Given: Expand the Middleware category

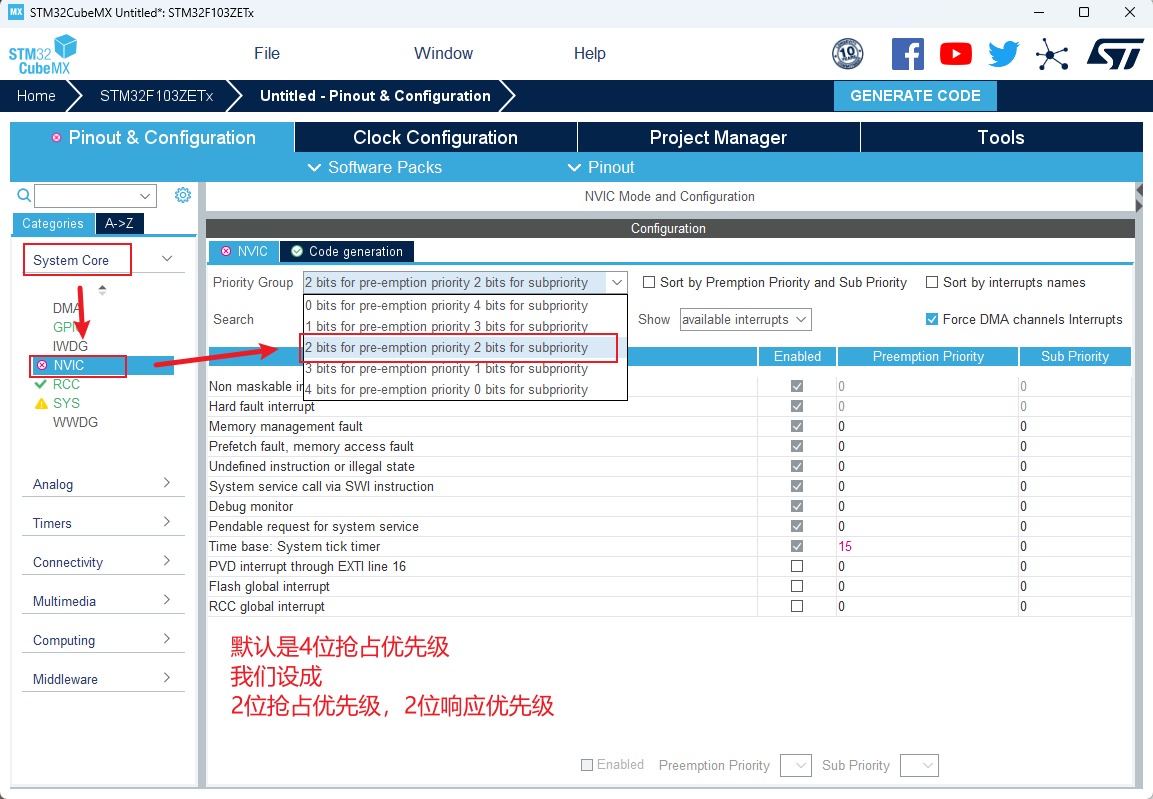Looking at the screenshot, I should 167,677.
